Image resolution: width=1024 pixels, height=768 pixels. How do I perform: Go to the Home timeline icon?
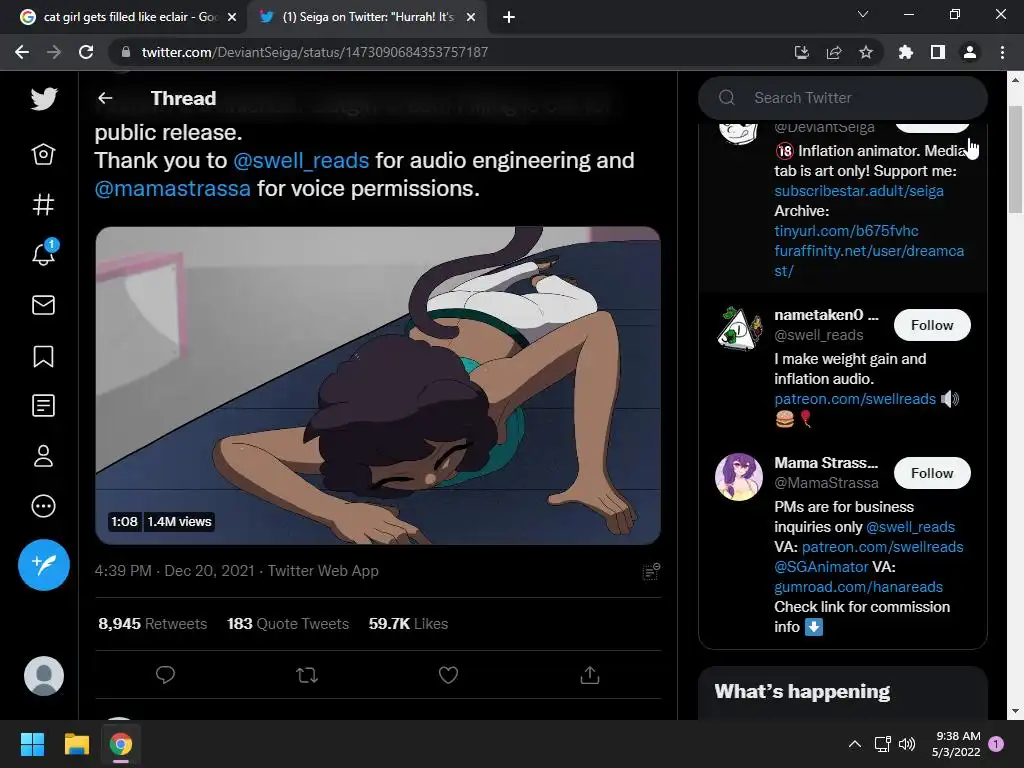43,154
